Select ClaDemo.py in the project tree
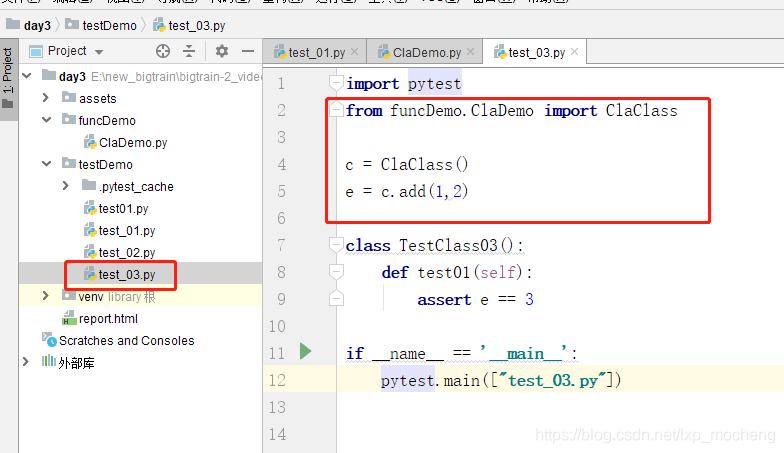This screenshot has height=453, width=784. tap(125, 142)
